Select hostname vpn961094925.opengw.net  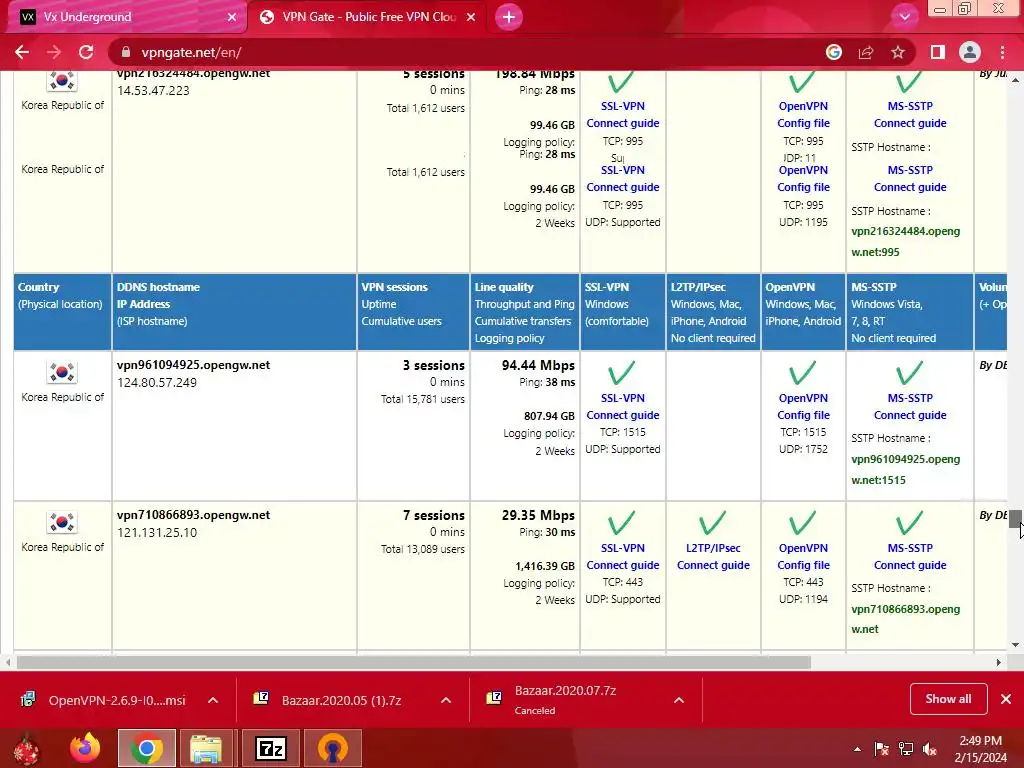(193, 365)
